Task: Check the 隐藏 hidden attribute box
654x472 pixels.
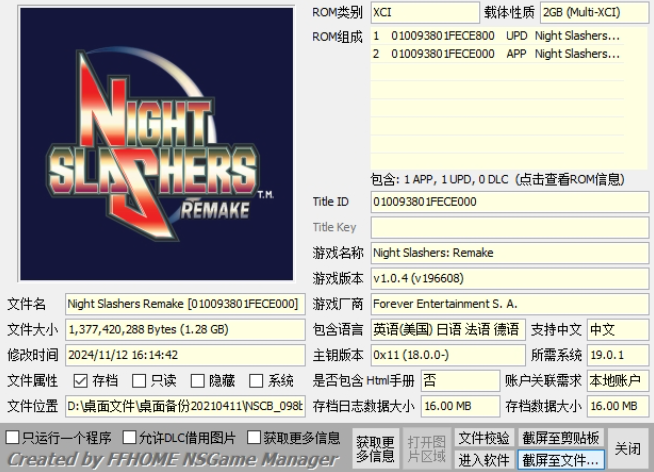Action: pos(197,381)
